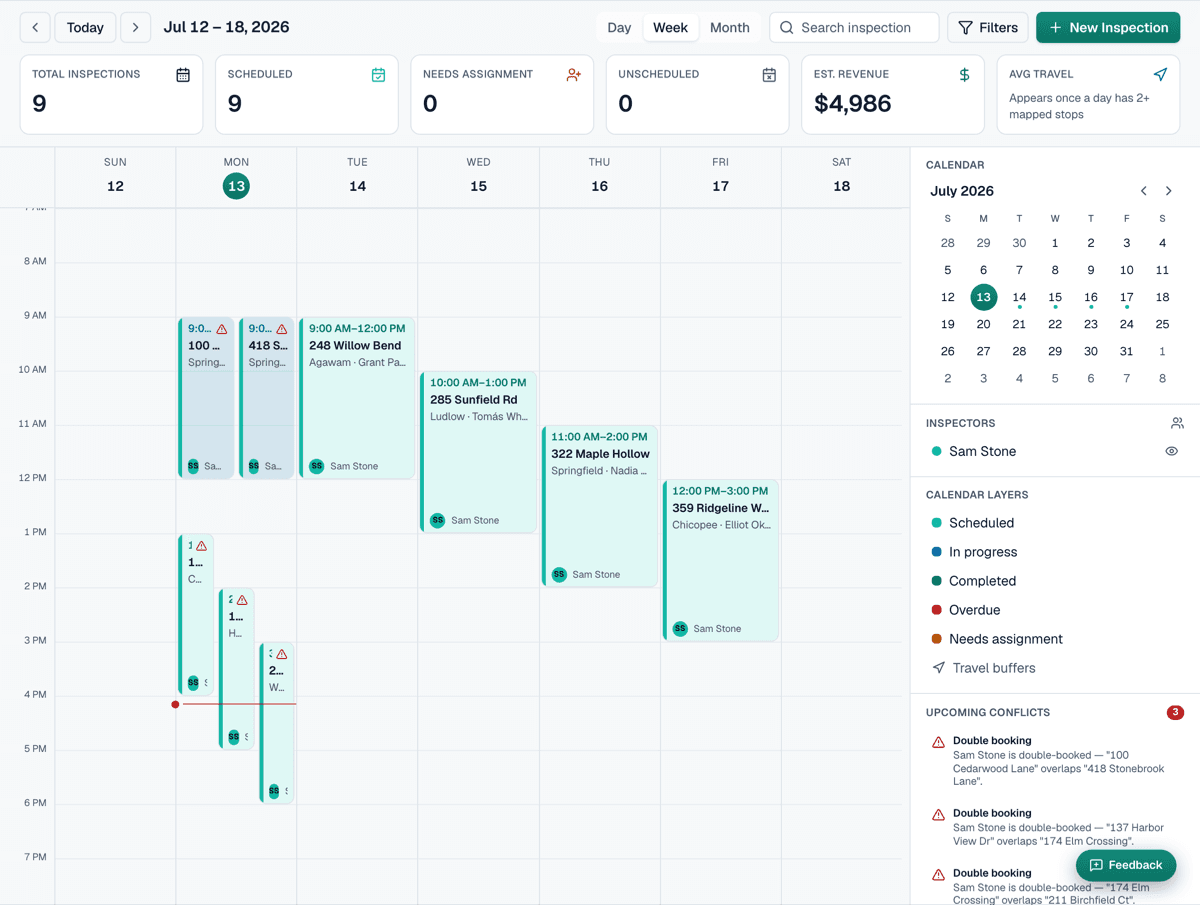Open the Filters menu
Image resolution: width=1200 pixels, height=905 pixels.
point(988,28)
